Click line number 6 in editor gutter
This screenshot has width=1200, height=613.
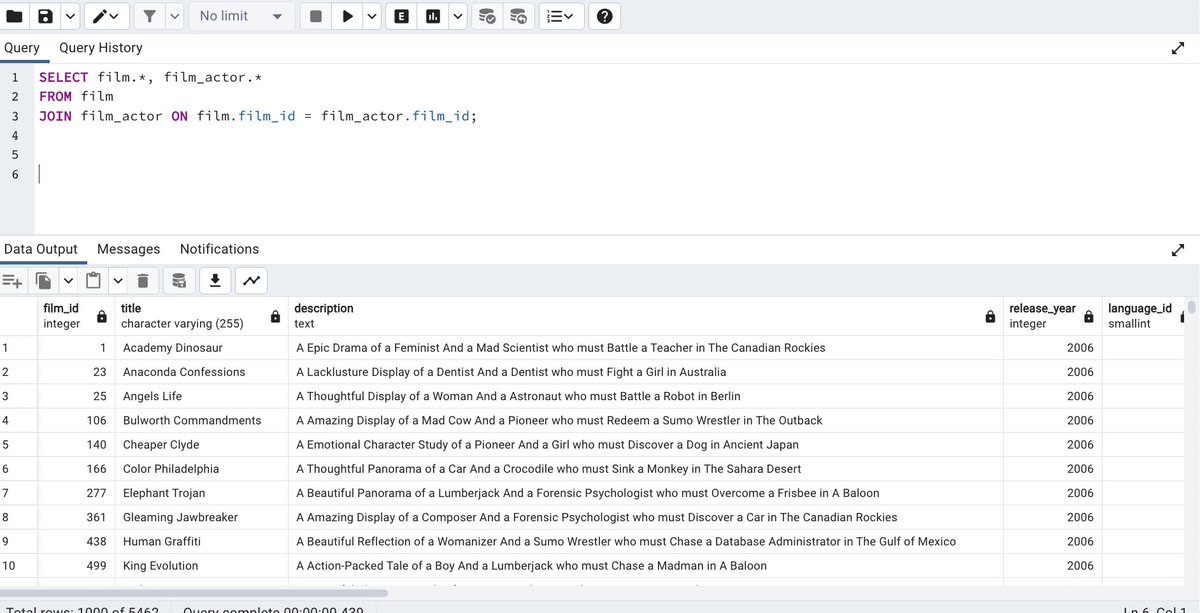click(x=15, y=174)
